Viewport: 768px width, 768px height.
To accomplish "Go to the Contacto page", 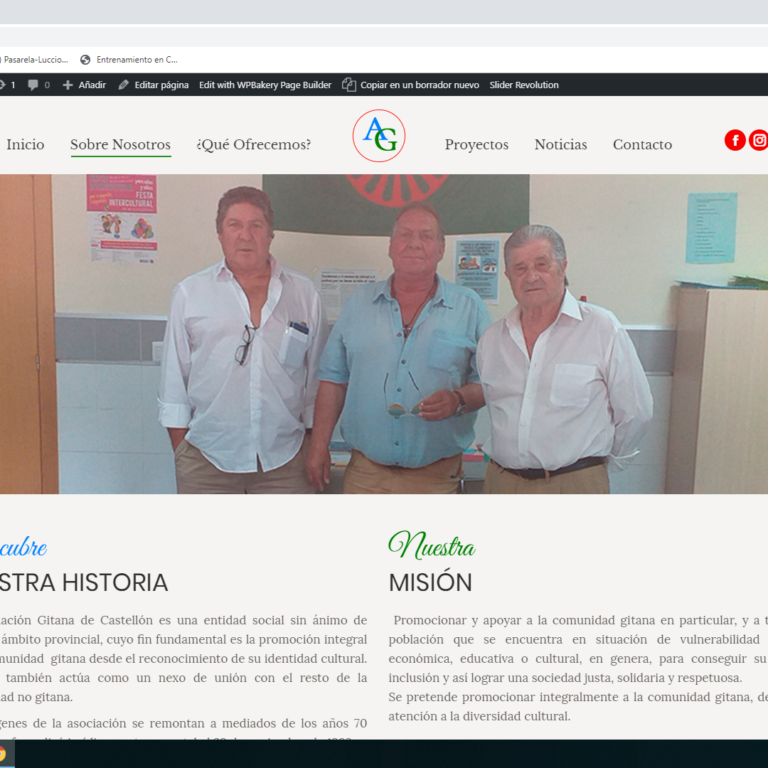I will point(642,145).
